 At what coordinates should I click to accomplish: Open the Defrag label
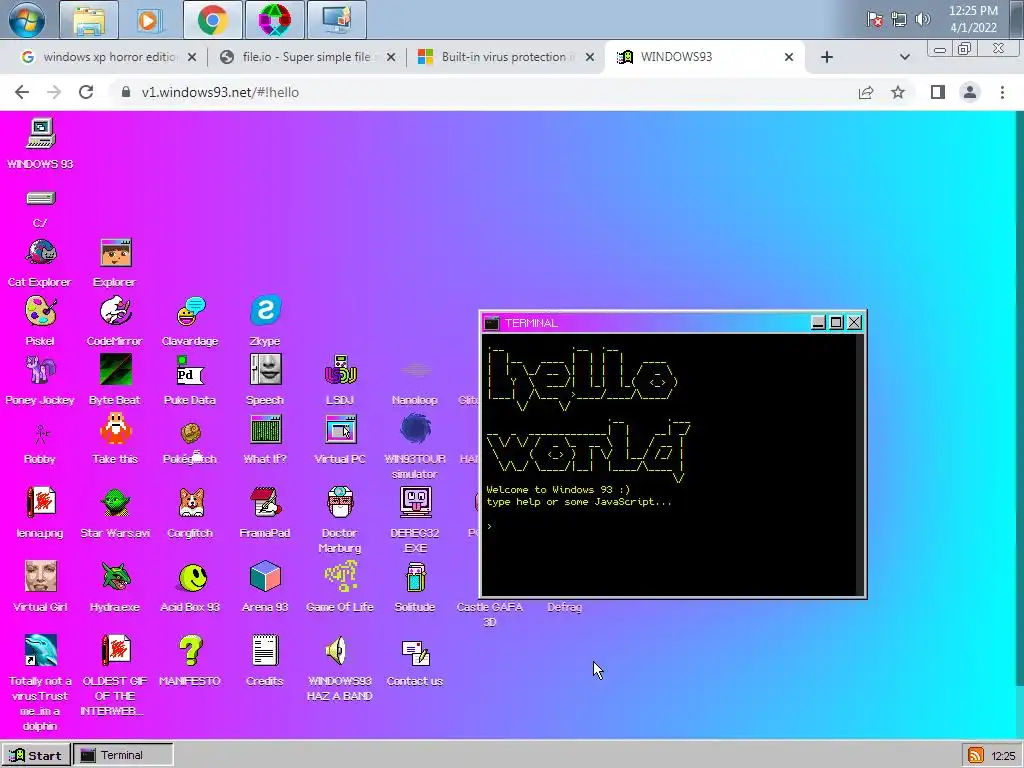tap(564, 607)
